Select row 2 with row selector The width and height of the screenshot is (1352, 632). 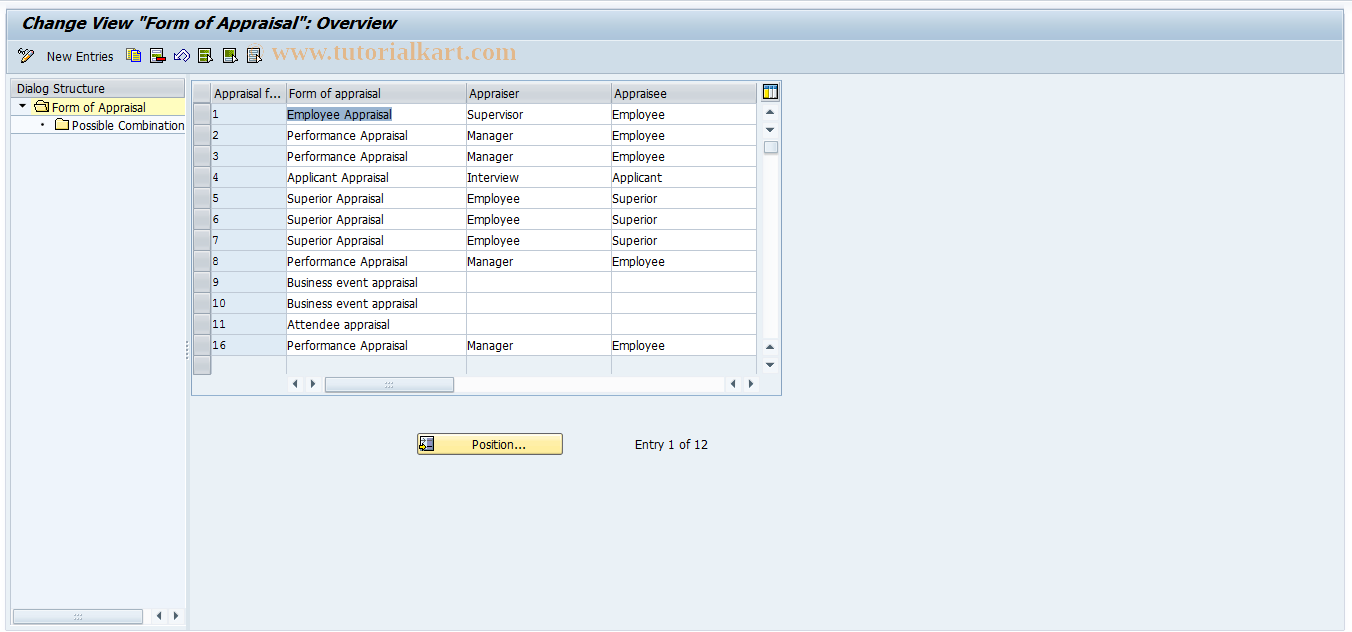coord(202,135)
